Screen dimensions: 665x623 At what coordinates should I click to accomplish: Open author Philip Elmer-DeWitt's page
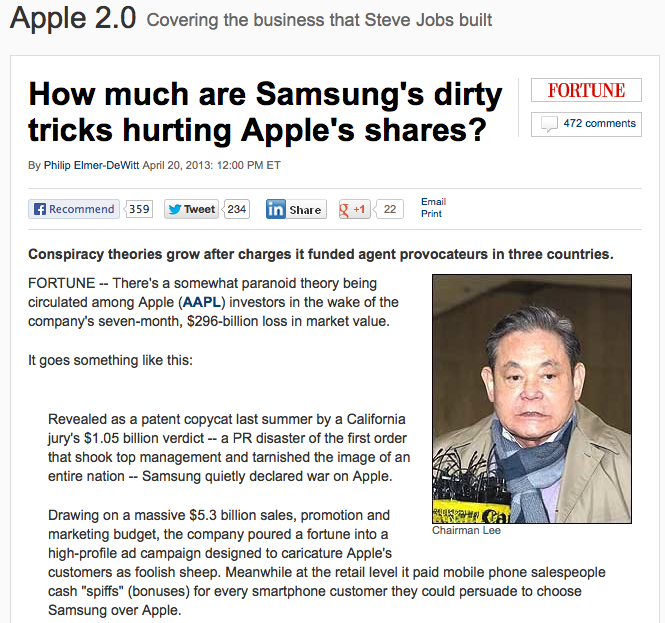click(x=91, y=165)
